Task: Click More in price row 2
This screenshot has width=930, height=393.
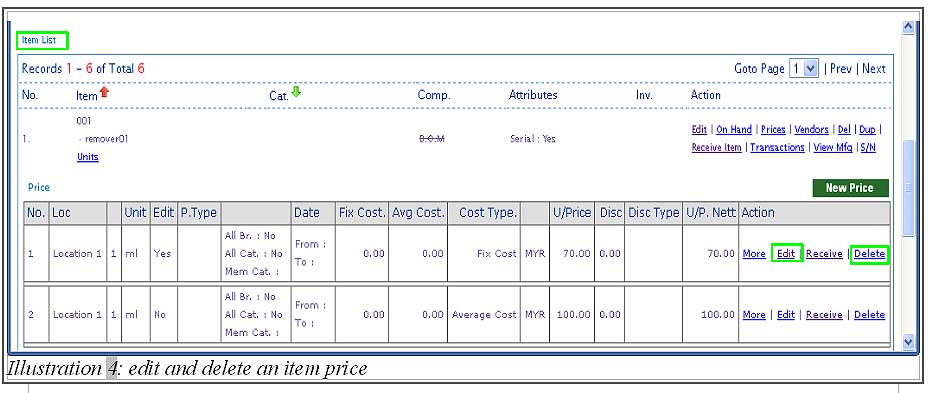Action: (754, 315)
